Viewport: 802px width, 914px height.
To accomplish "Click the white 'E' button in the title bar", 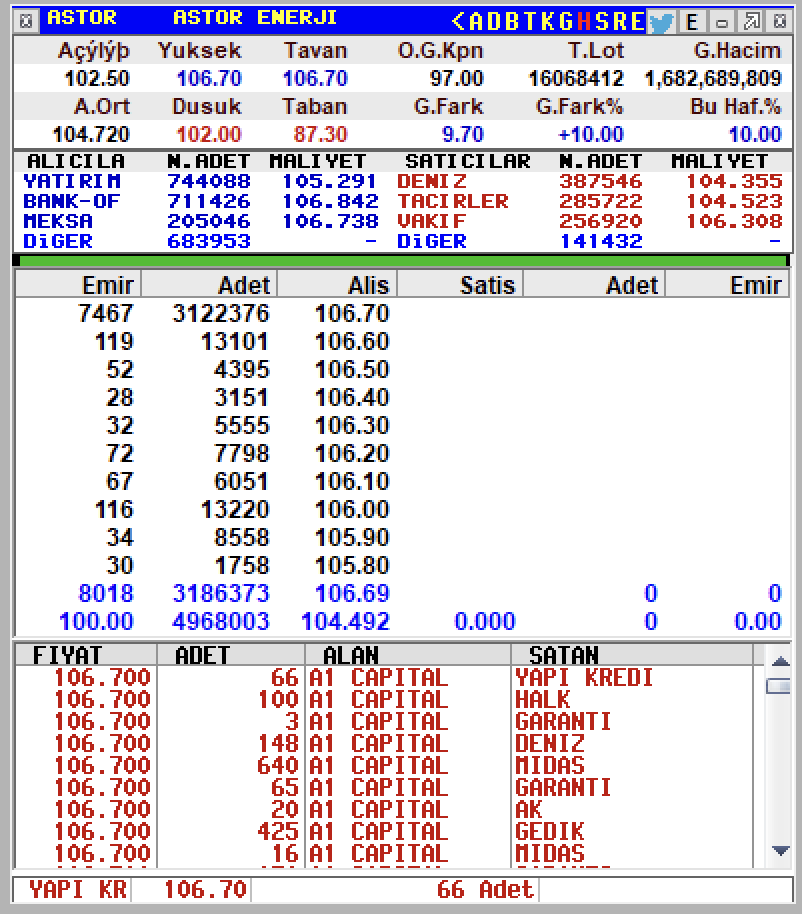I will [x=692, y=22].
